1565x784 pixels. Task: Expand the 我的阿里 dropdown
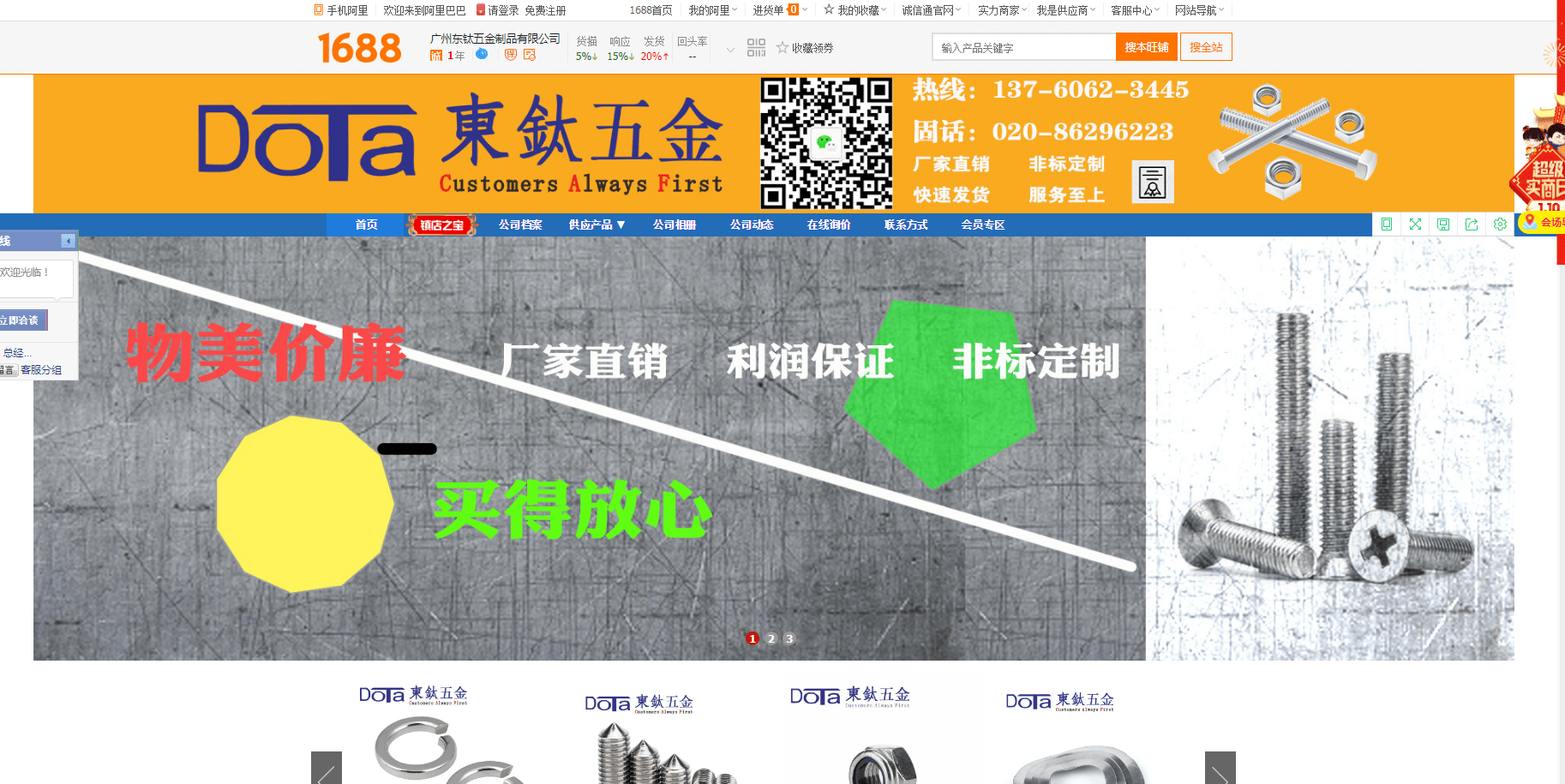pyautogui.click(x=712, y=10)
